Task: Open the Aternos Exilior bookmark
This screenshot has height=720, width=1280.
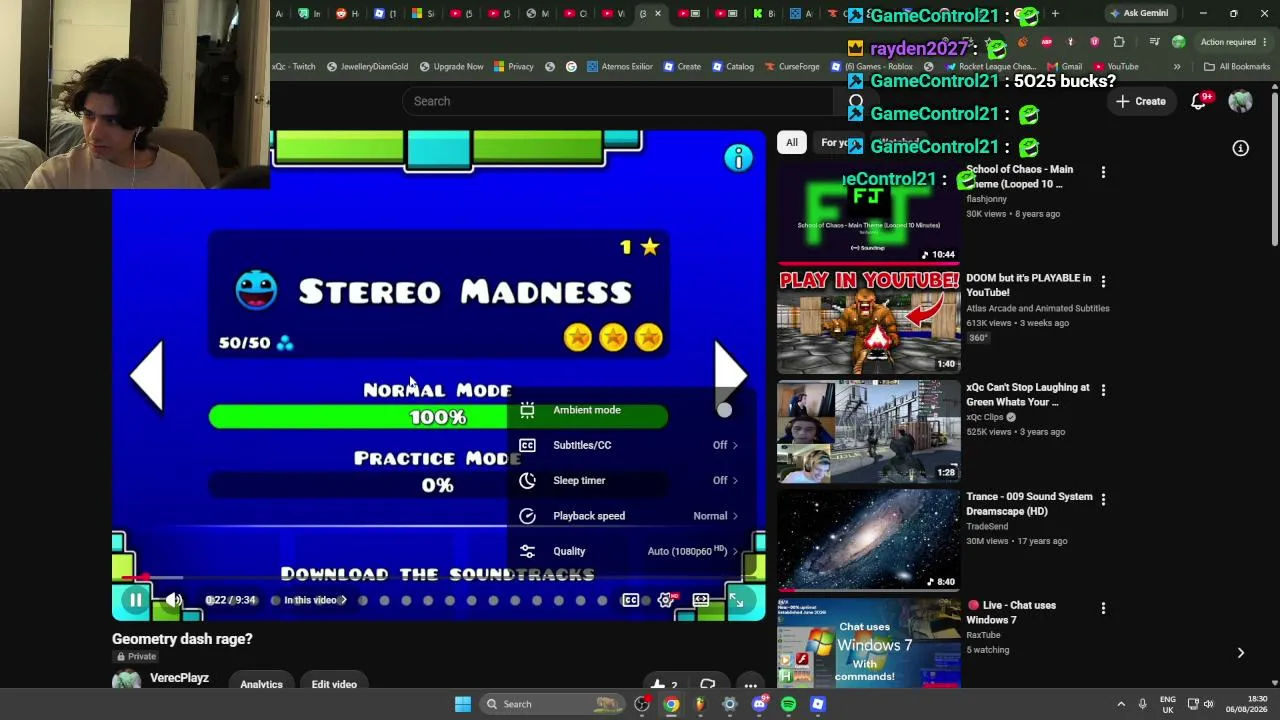Action: [620, 67]
